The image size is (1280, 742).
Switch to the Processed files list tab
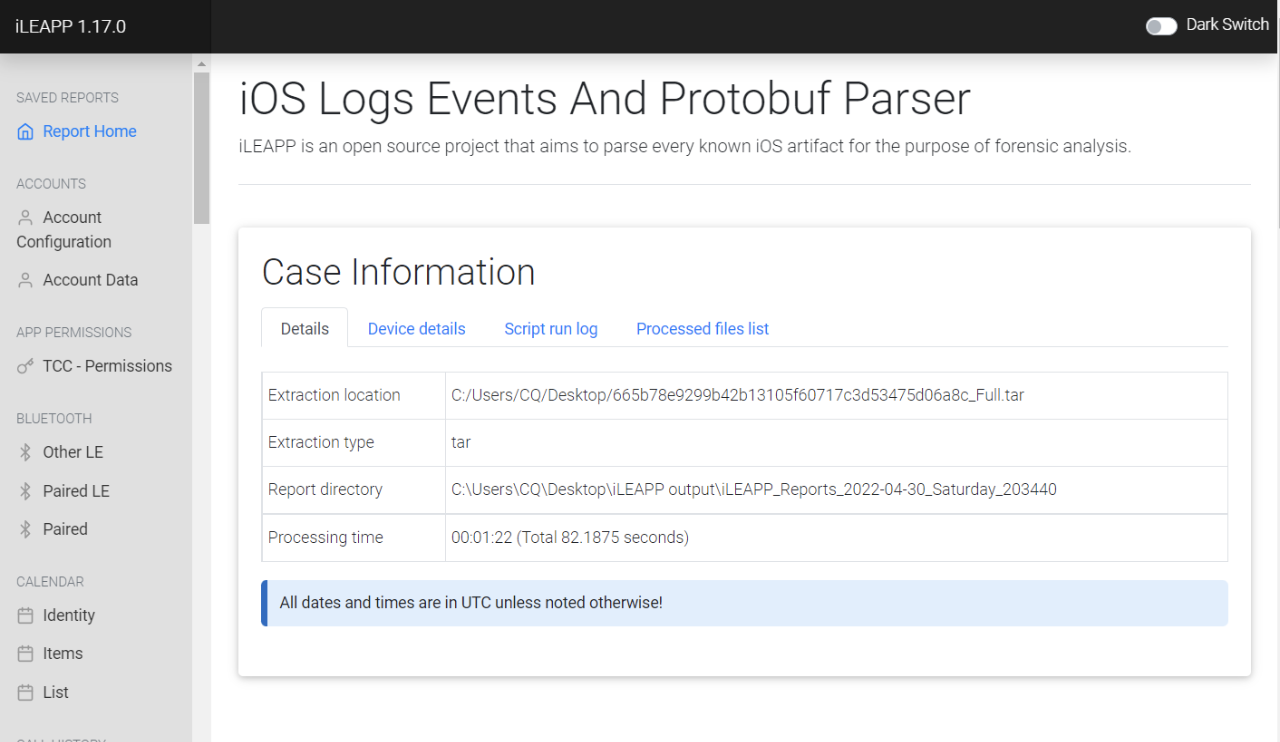[702, 328]
